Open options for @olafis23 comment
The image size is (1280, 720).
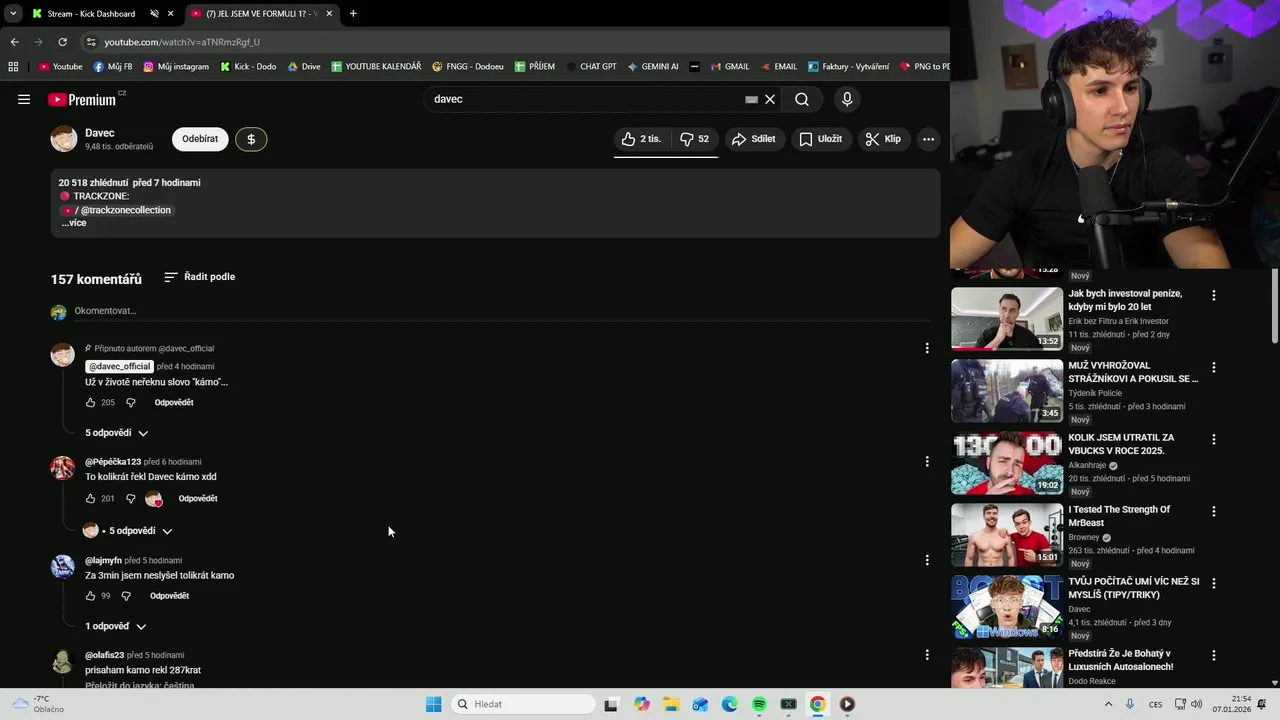(927, 655)
